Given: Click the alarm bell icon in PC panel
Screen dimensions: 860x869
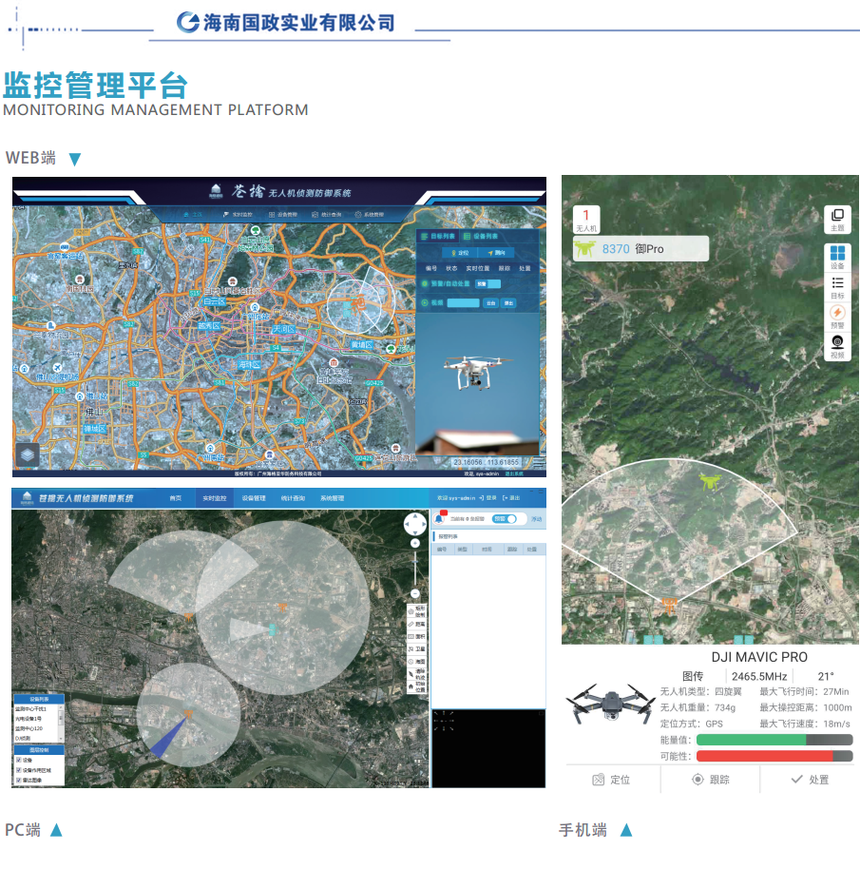Looking at the screenshot, I should [x=440, y=518].
